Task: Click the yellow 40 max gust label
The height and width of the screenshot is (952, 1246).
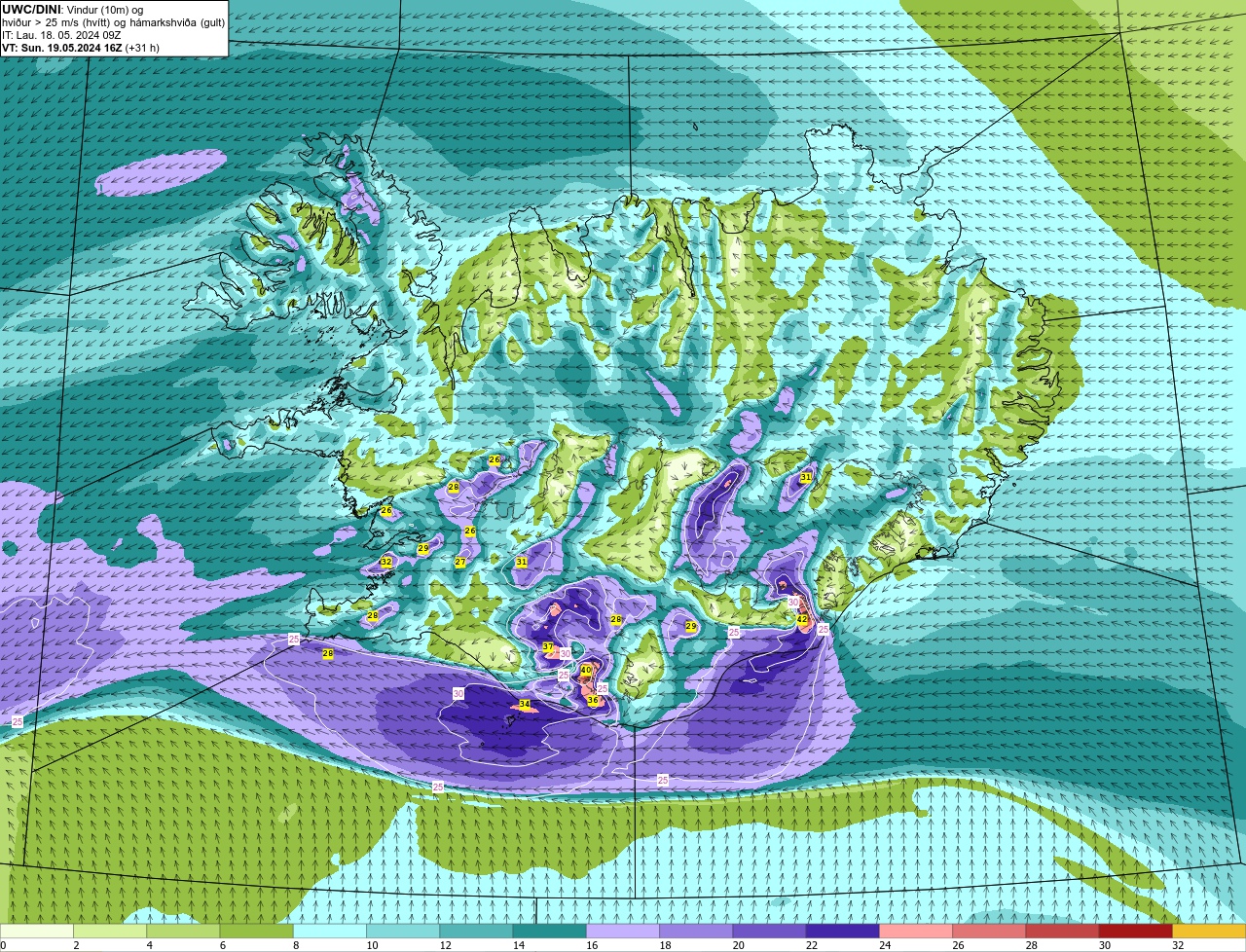Action: coord(586,670)
